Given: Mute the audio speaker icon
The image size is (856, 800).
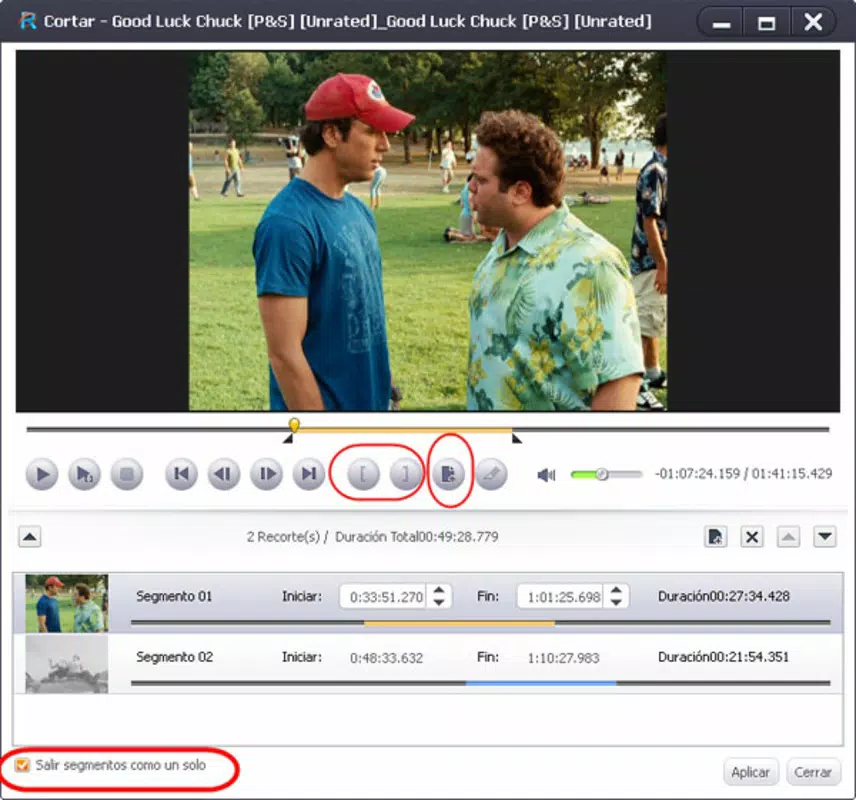Looking at the screenshot, I should click(x=546, y=475).
